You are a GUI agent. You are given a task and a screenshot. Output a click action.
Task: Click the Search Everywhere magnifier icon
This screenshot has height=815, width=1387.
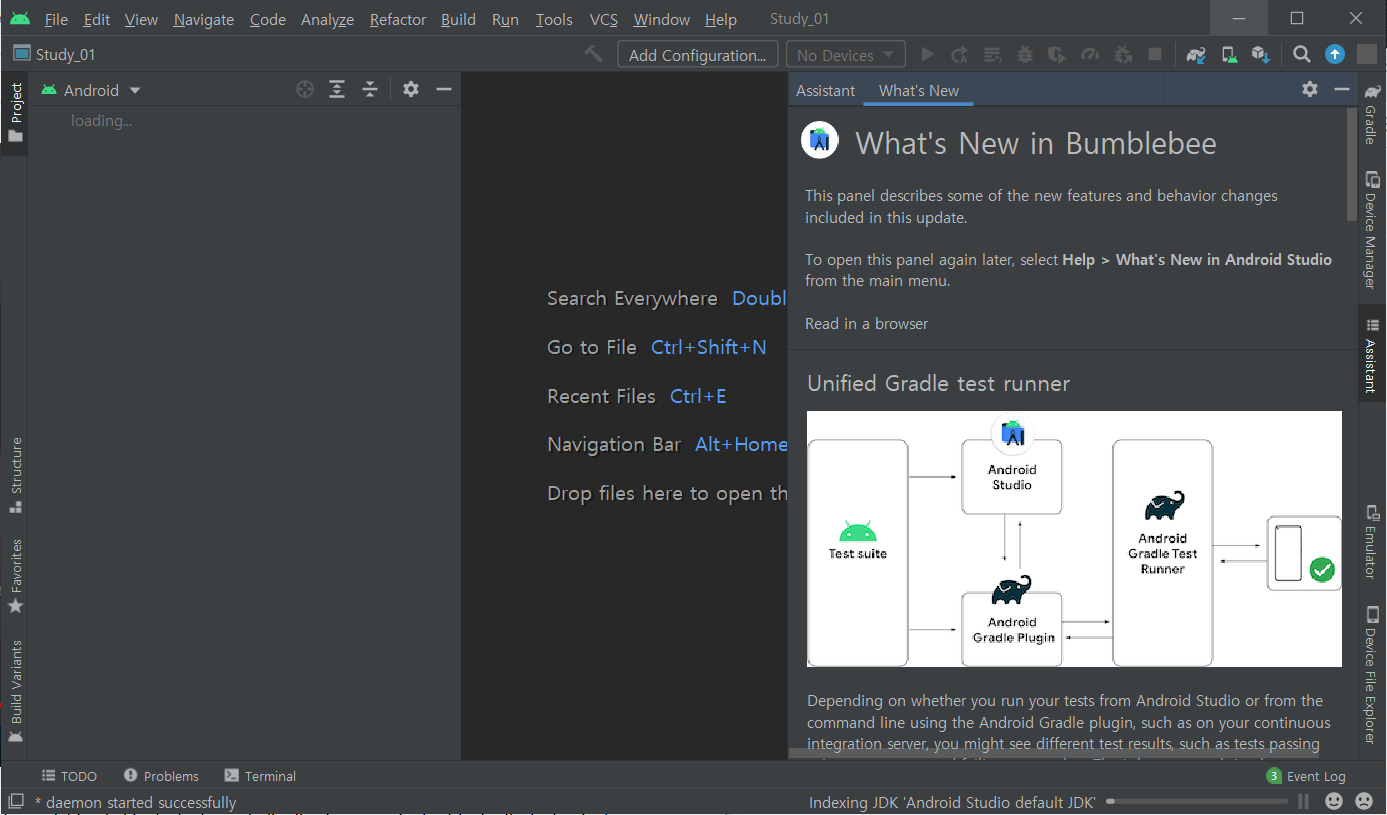click(1301, 55)
